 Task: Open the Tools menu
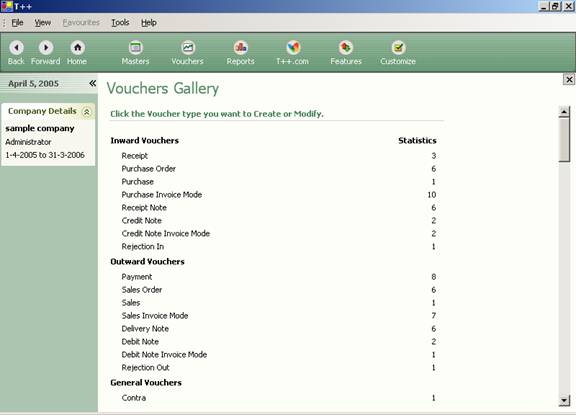(120, 23)
